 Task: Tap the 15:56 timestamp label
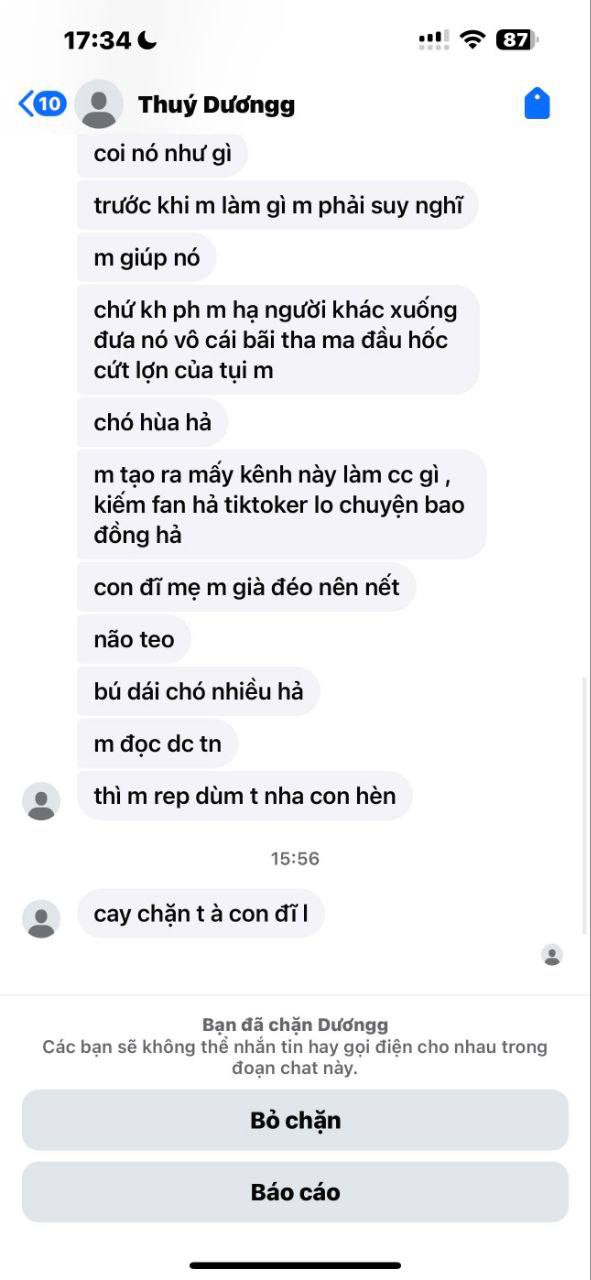point(295,859)
